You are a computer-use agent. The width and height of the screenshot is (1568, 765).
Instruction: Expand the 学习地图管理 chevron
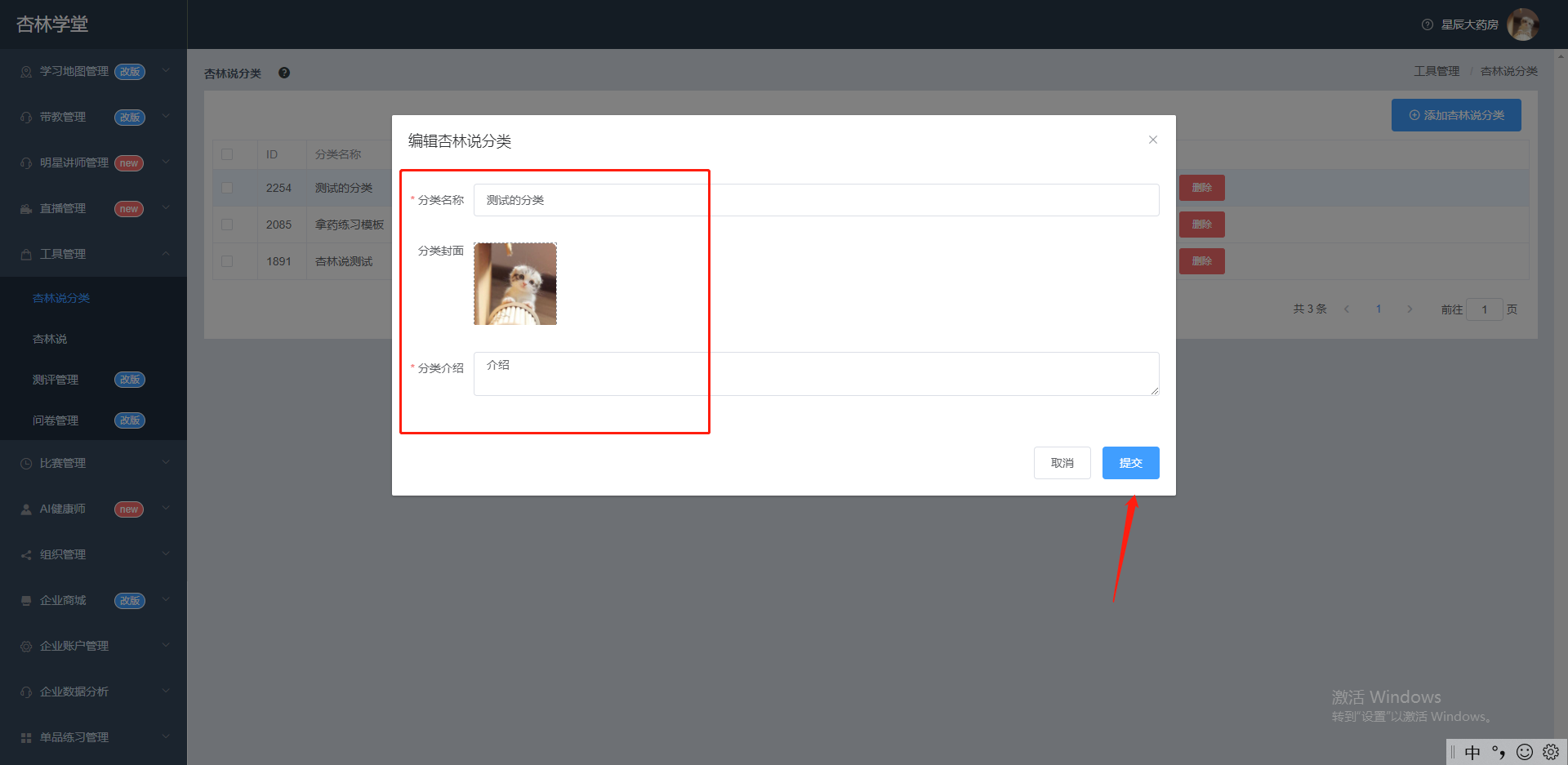[x=166, y=71]
